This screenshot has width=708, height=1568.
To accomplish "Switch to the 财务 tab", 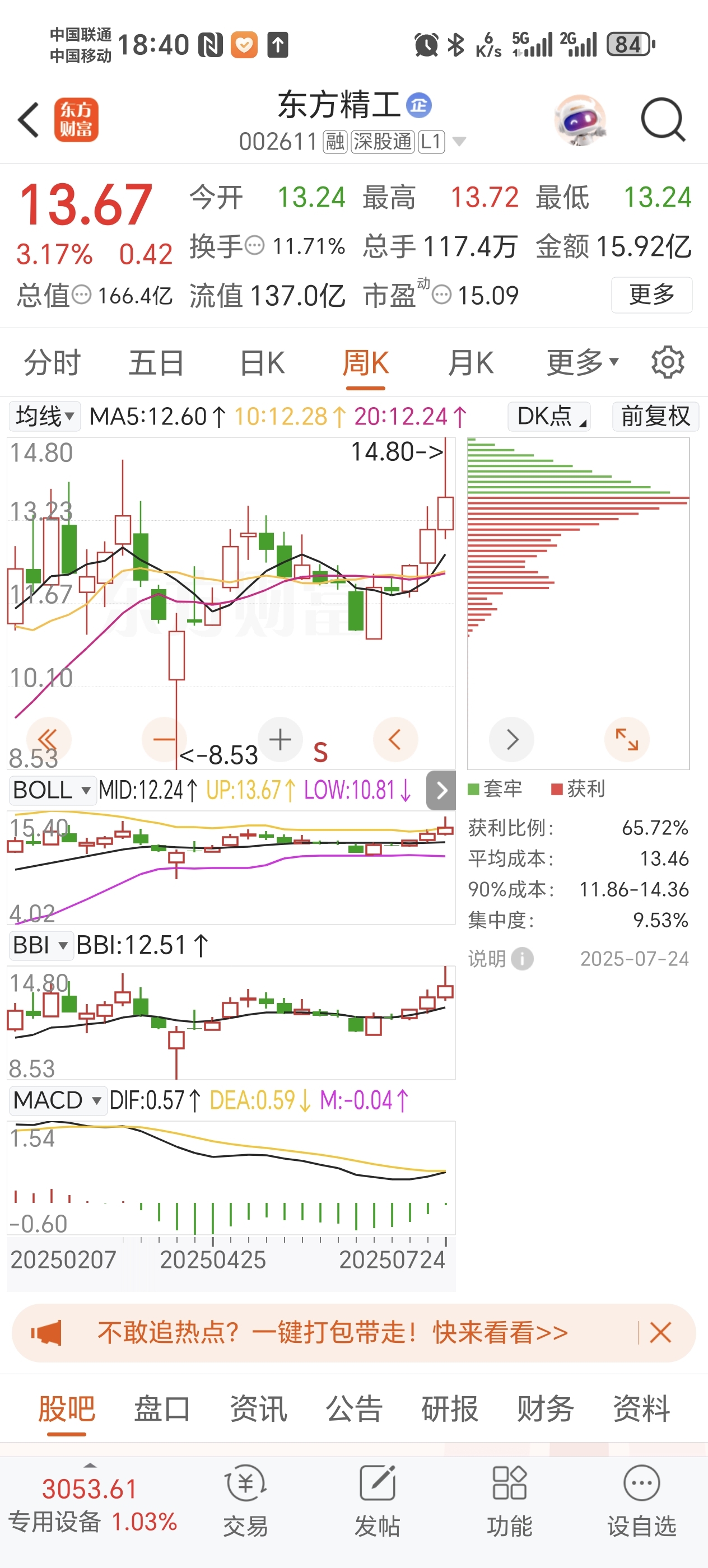I will click(546, 1409).
